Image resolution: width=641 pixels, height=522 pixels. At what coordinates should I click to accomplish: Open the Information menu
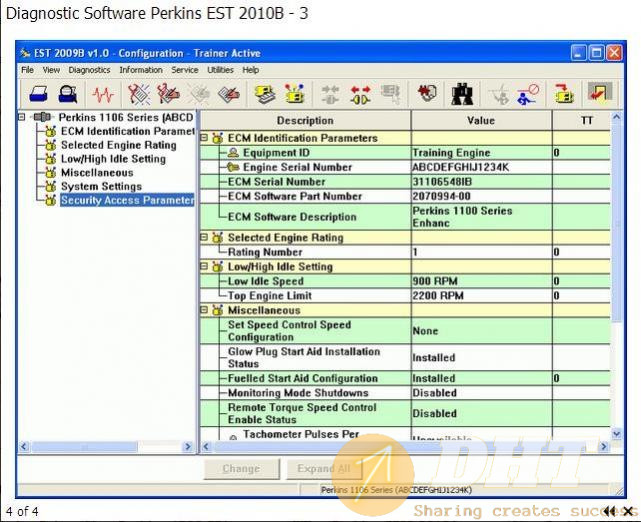[x=141, y=70]
